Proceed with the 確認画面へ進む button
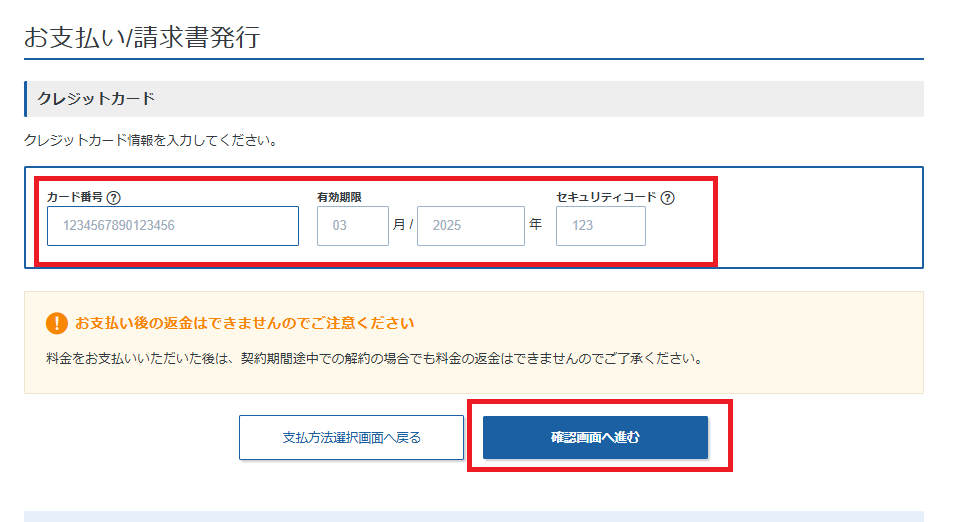 (x=595, y=438)
